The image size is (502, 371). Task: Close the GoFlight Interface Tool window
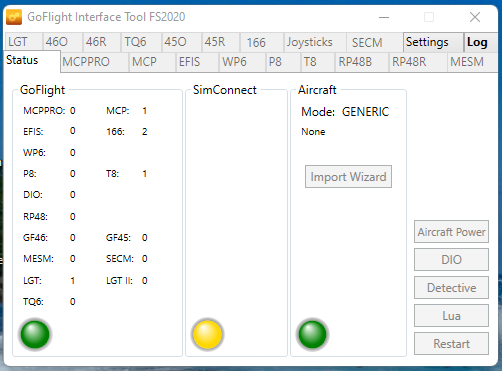pyautogui.click(x=475, y=17)
